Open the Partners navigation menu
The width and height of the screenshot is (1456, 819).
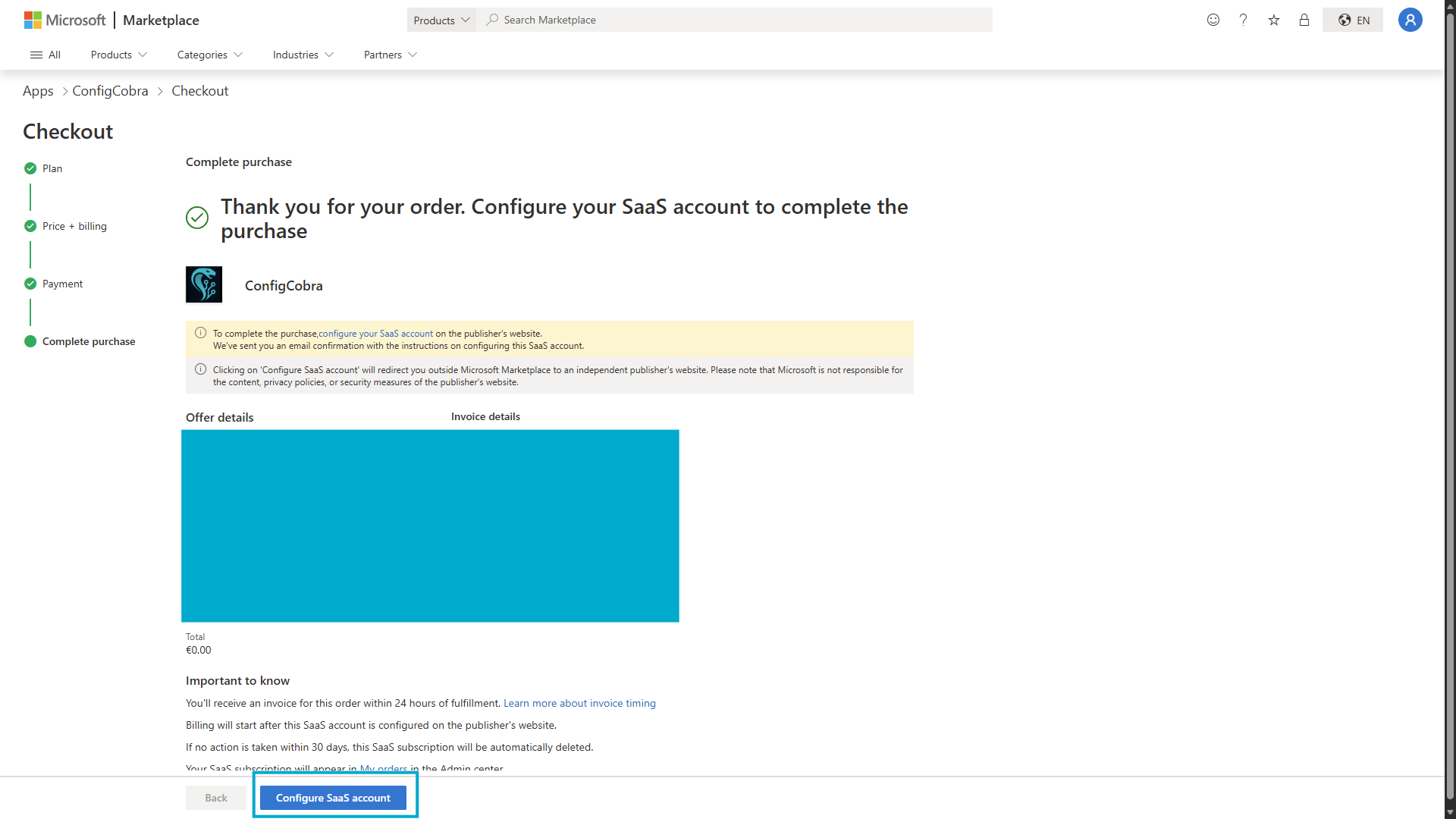pyautogui.click(x=390, y=55)
